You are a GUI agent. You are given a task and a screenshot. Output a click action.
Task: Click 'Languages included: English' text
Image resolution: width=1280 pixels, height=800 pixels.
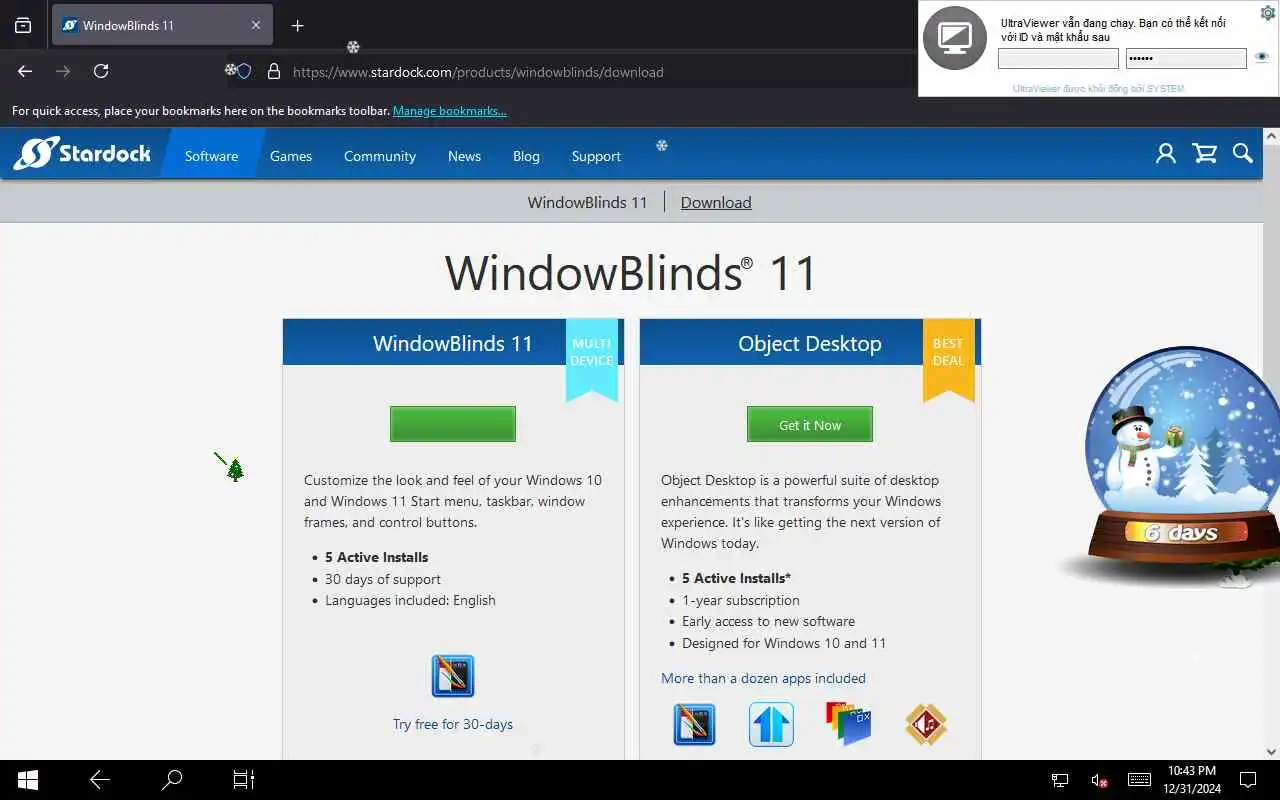tap(410, 600)
